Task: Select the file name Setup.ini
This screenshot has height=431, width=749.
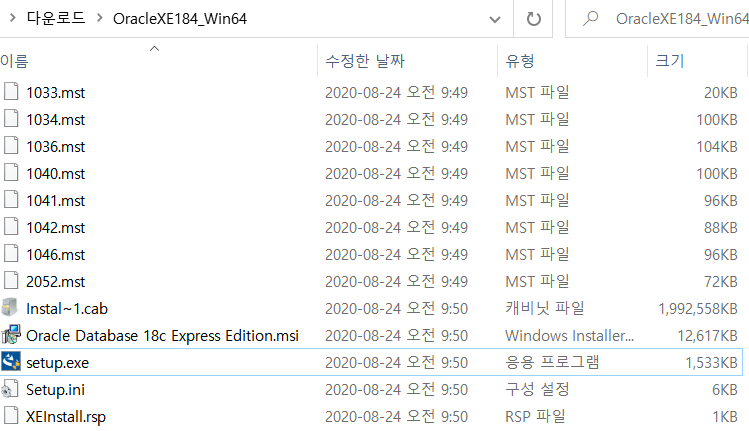Action: [55, 389]
